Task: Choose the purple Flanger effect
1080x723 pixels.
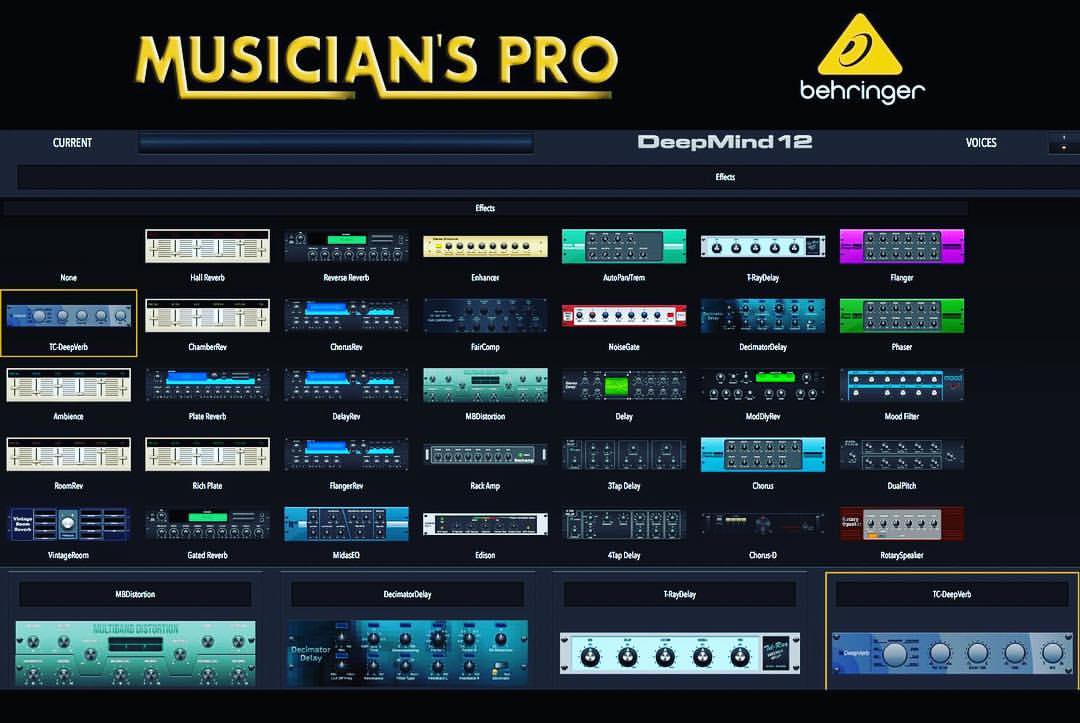Action: coord(902,246)
